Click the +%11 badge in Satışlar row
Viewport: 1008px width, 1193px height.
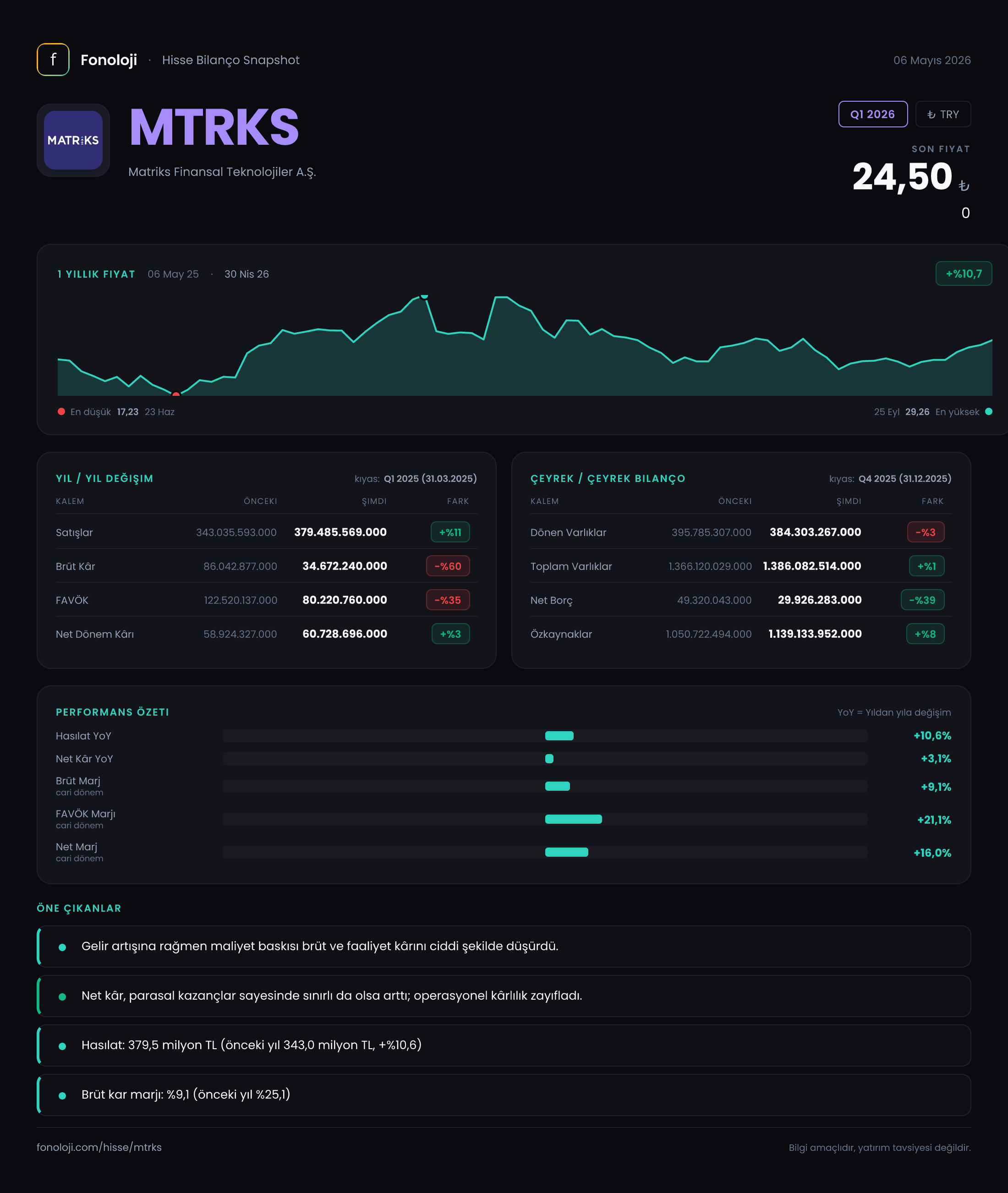(x=450, y=532)
